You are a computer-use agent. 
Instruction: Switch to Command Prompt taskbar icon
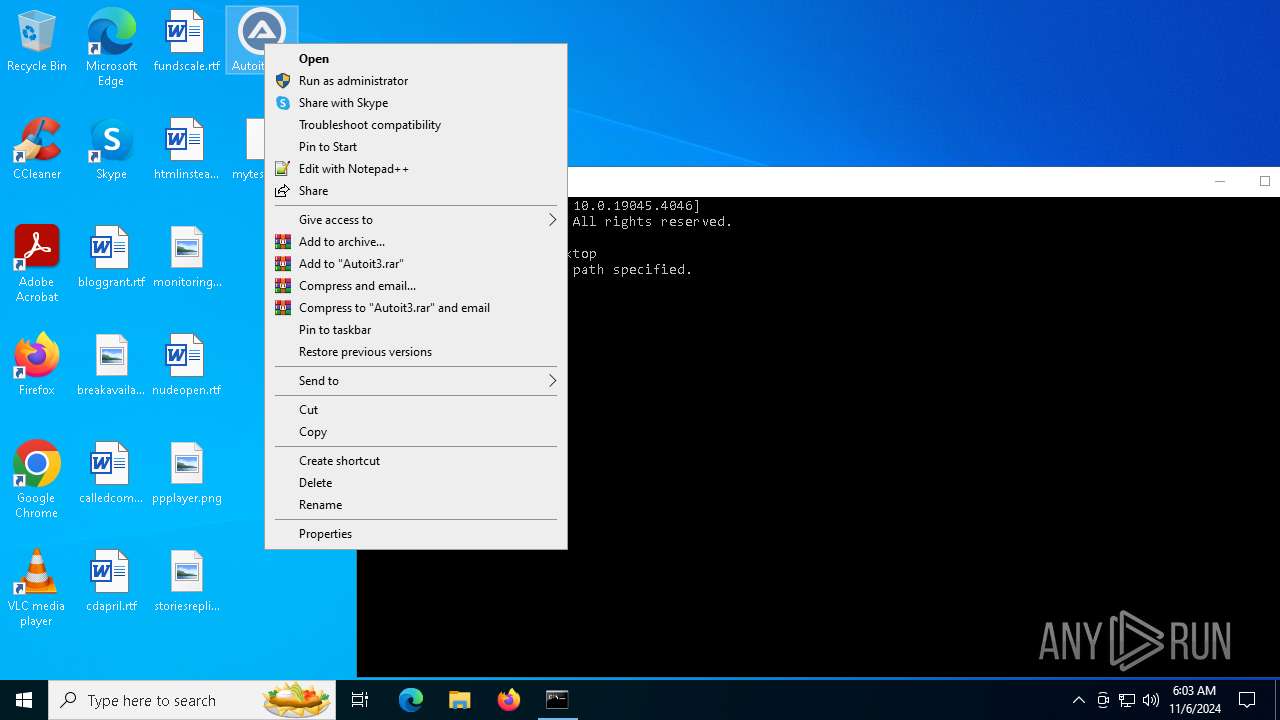(558, 700)
